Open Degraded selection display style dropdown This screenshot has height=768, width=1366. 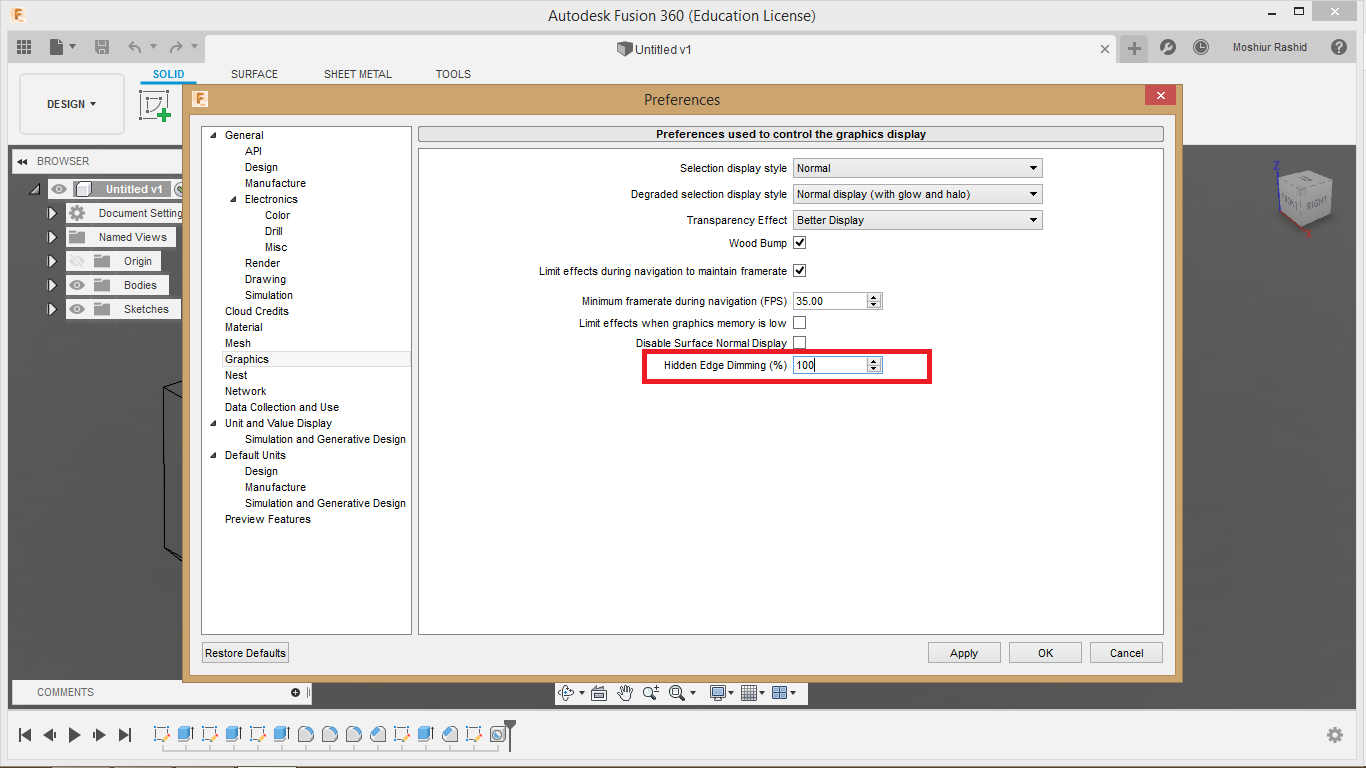pyautogui.click(x=918, y=194)
